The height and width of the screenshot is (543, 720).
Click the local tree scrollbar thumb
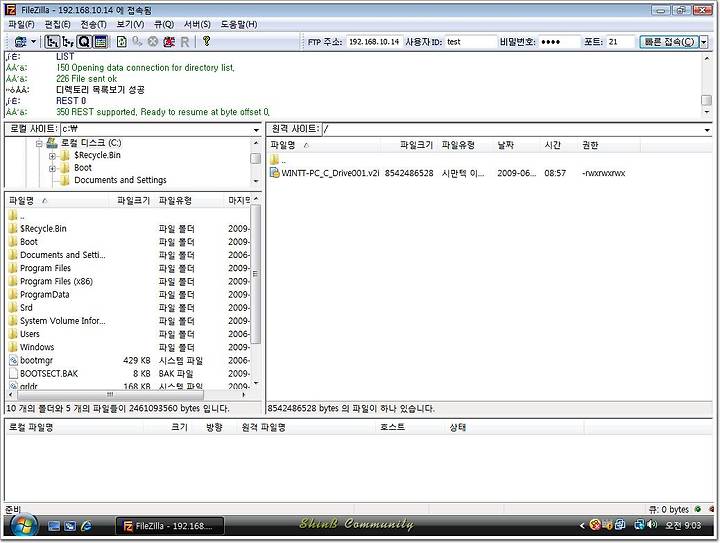(256, 158)
